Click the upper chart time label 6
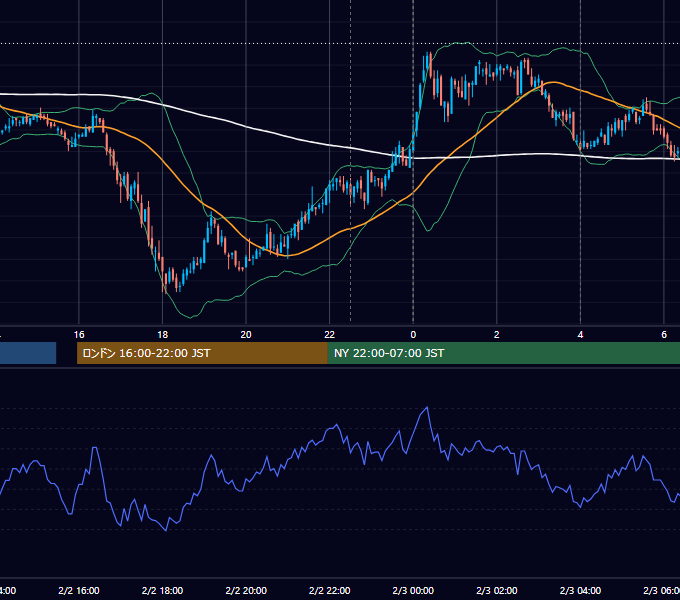Image resolution: width=680 pixels, height=600 pixels. click(x=664, y=335)
